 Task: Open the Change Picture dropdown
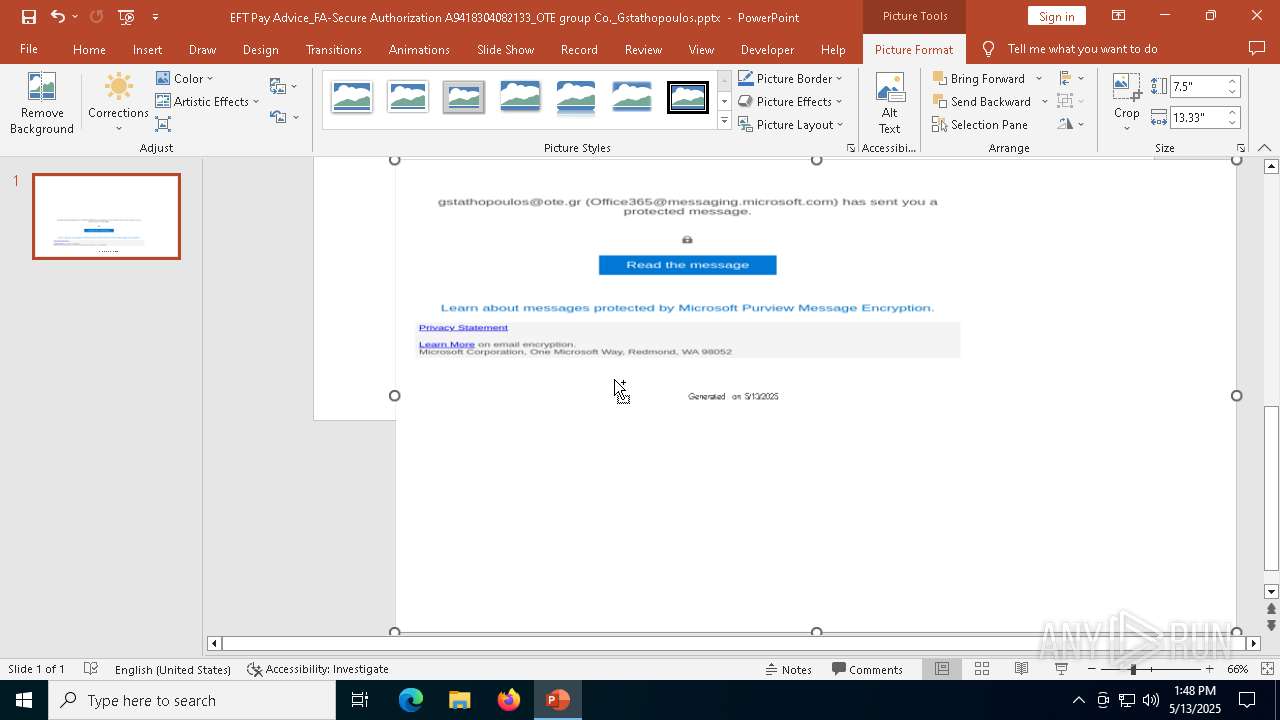coord(283,86)
